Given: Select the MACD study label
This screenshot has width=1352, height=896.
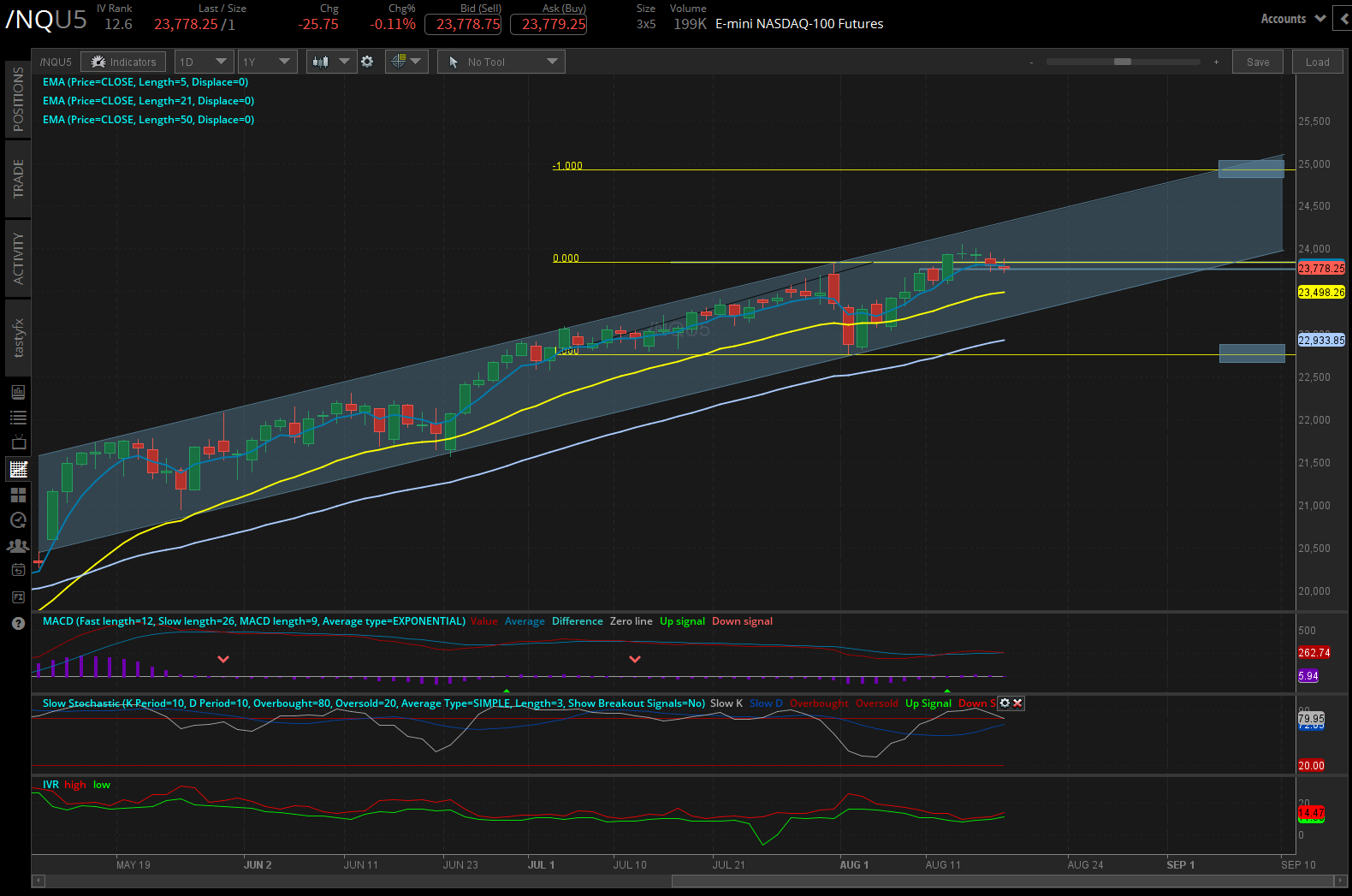Looking at the screenshot, I should pyautogui.click(x=254, y=621).
